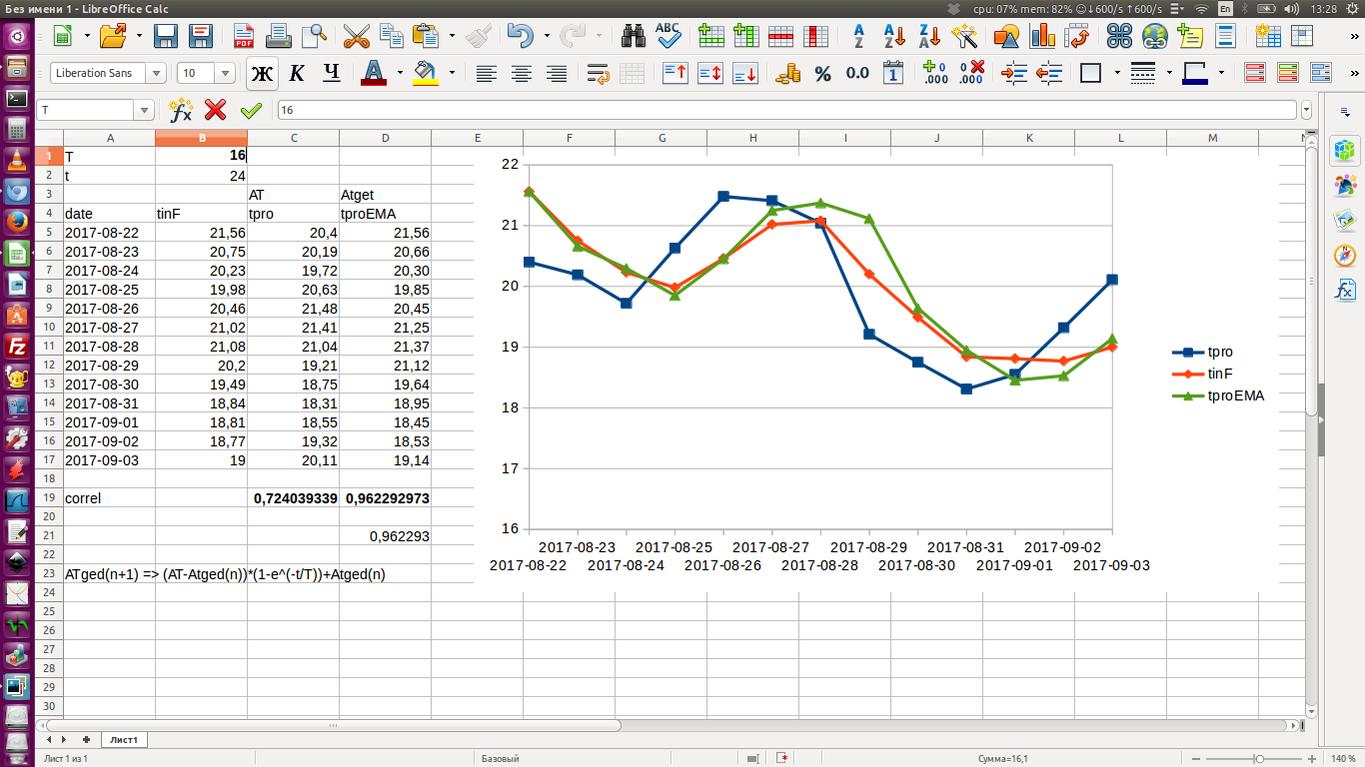Screen dimensions: 1365x767
Task: Select the Лист1 sheet tab
Action: coord(124,739)
